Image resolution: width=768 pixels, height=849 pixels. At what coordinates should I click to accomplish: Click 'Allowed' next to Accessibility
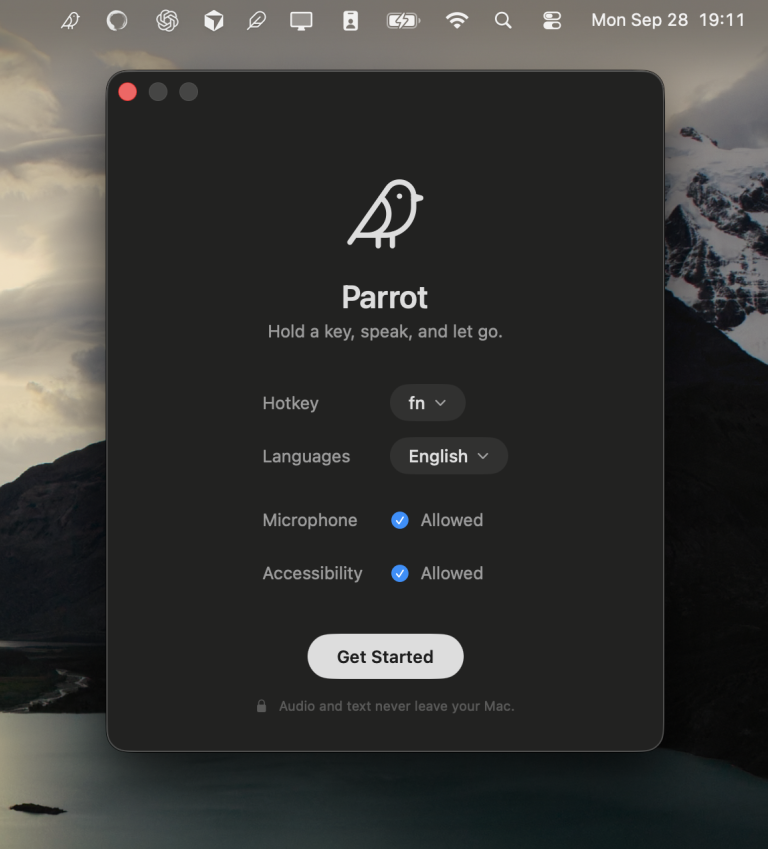click(452, 573)
